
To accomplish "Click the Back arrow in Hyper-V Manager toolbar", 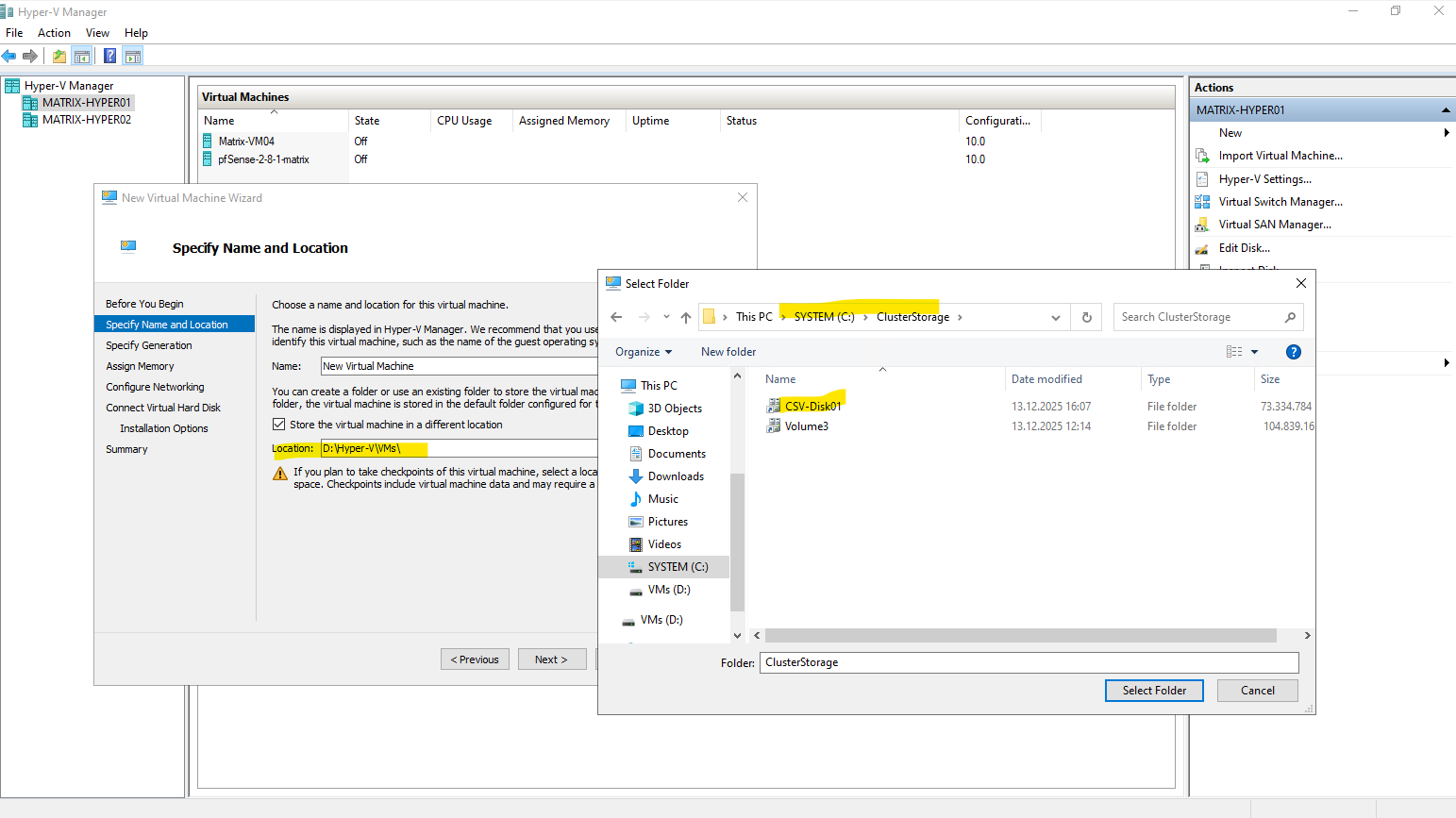I will coord(9,57).
